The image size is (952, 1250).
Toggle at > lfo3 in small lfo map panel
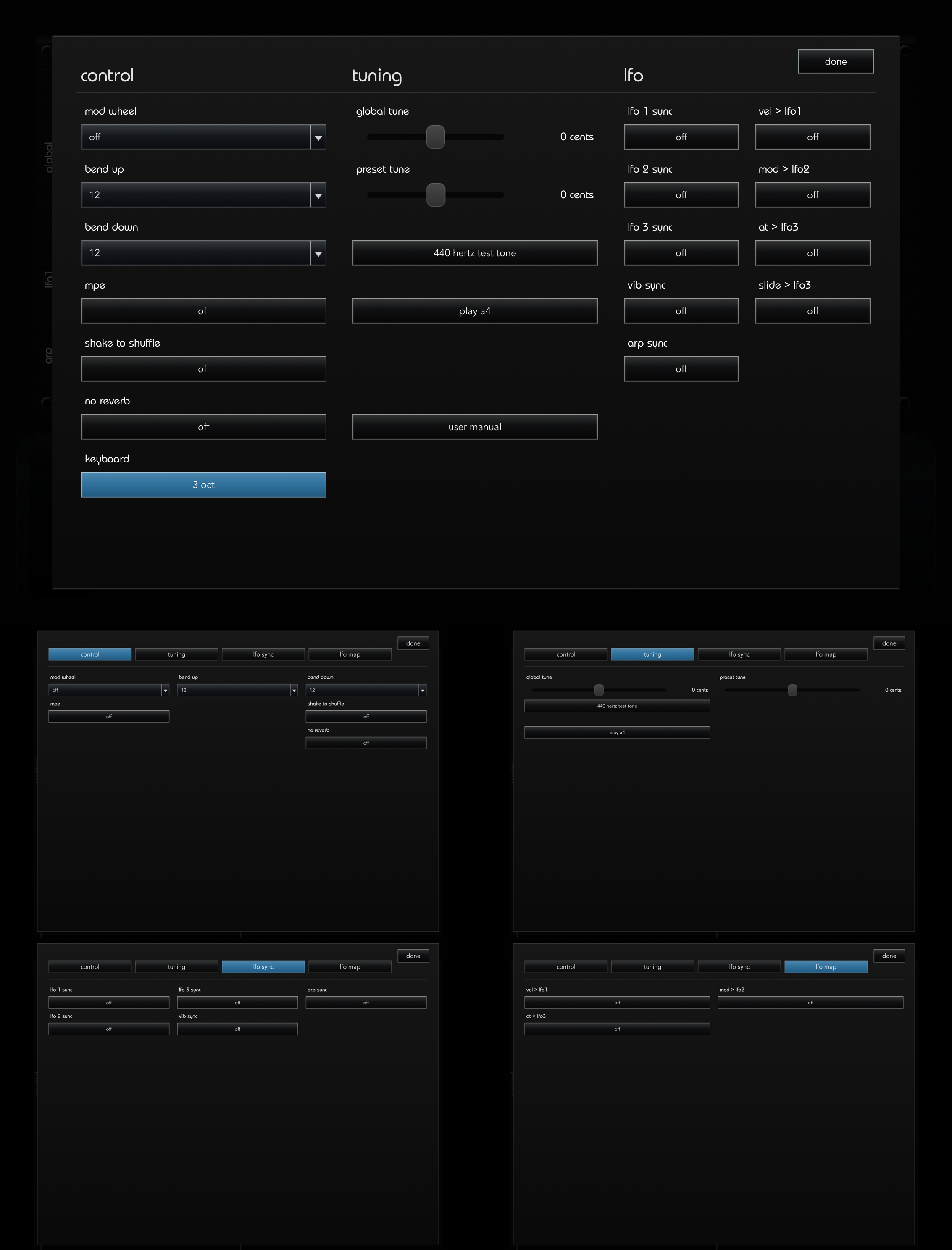617,1029
